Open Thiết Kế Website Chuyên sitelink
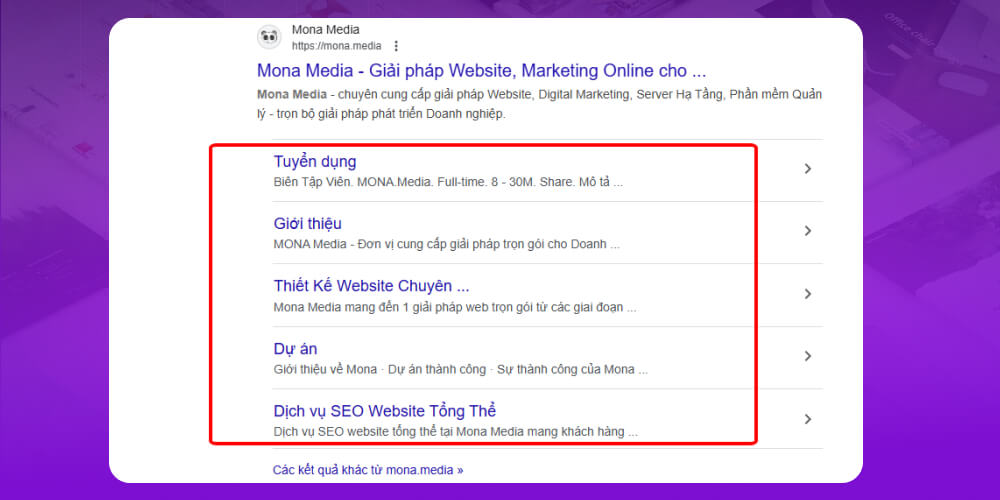 tap(371, 286)
